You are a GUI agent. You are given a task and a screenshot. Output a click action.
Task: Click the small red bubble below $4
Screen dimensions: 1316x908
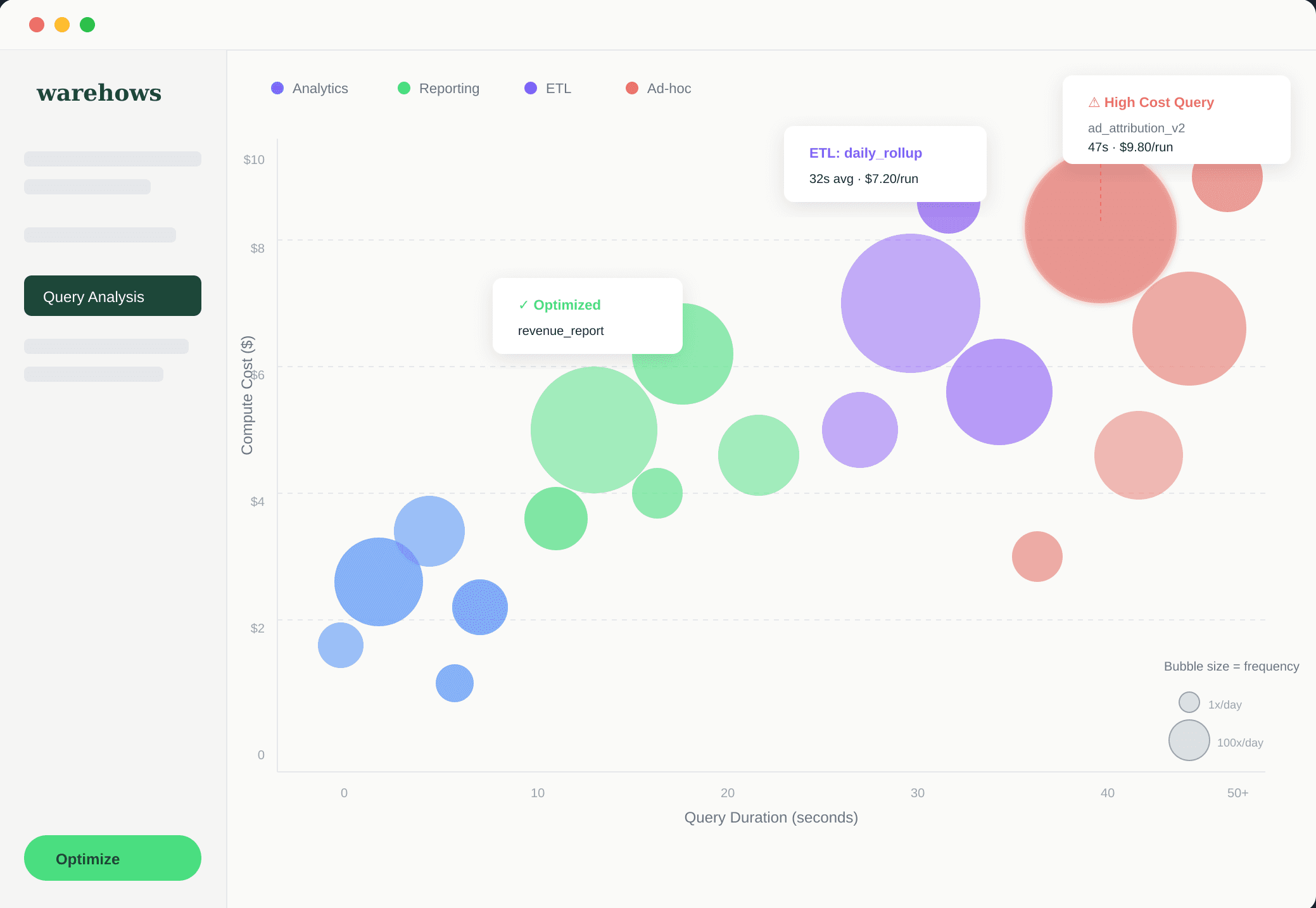(1037, 557)
